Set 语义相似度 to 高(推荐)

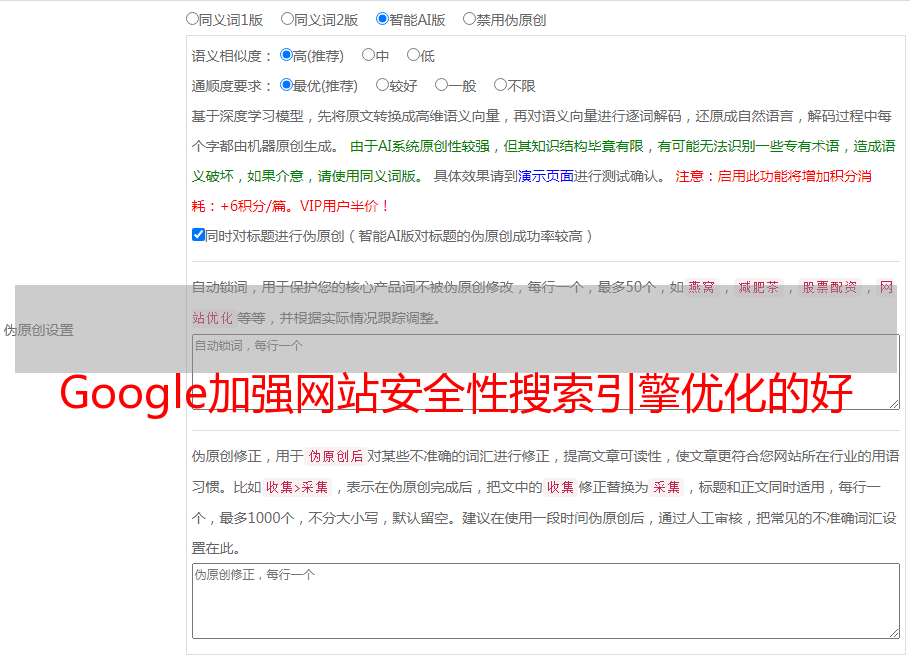286,55
